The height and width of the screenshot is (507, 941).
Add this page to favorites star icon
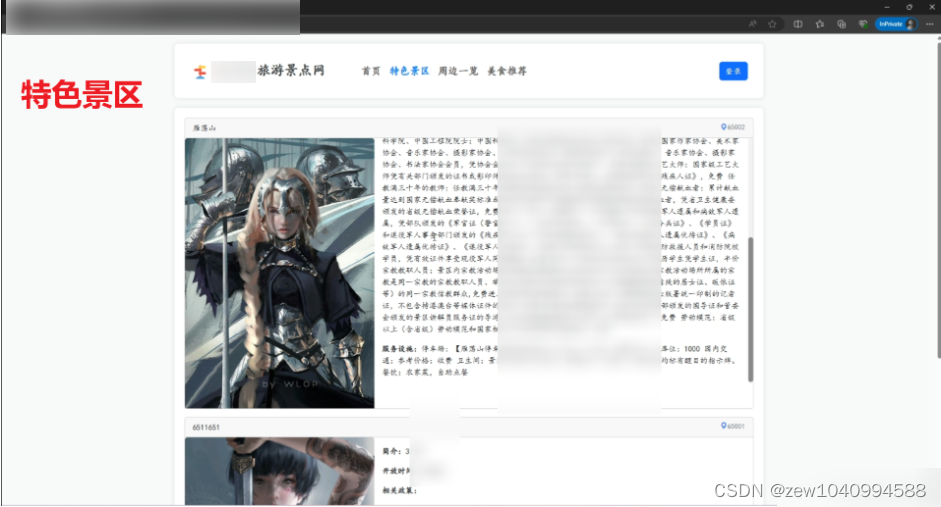pyautogui.click(x=772, y=24)
